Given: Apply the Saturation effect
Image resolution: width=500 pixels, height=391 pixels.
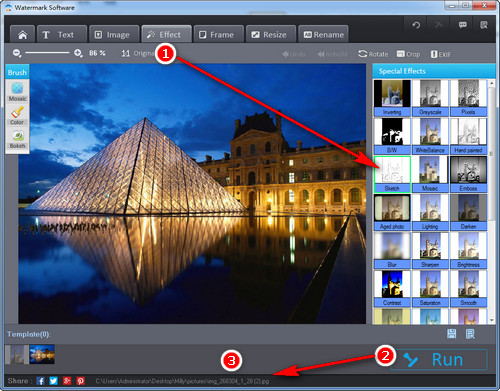Looking at the screenshot, I should click(430, 289).
